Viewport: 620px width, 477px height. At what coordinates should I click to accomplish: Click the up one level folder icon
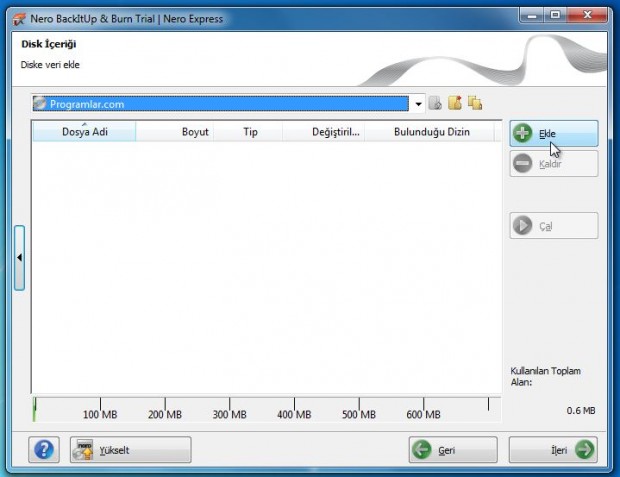(435, 103)
